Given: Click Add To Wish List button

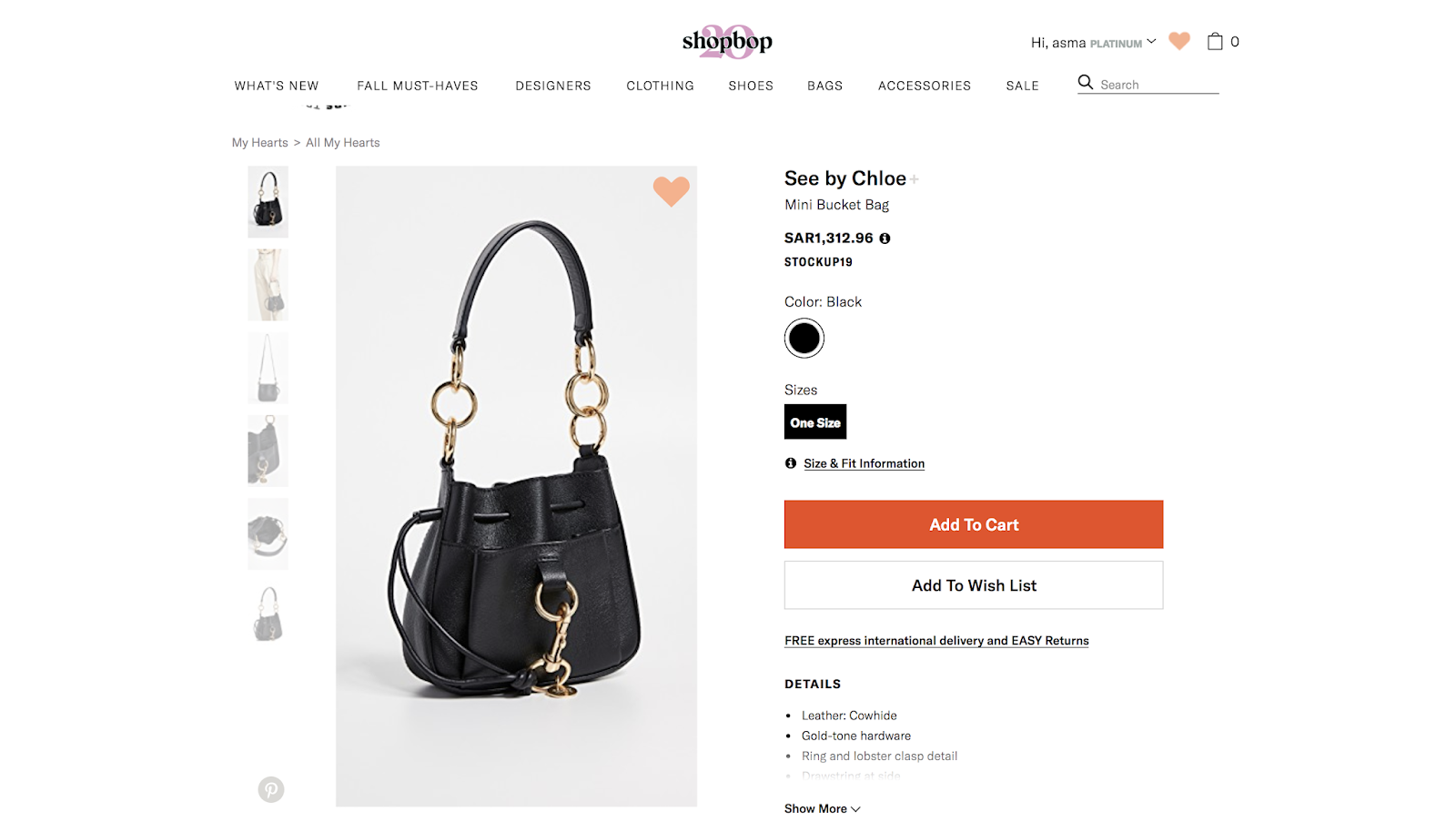Looking at the screenshot, I should [x=974, y=585].
